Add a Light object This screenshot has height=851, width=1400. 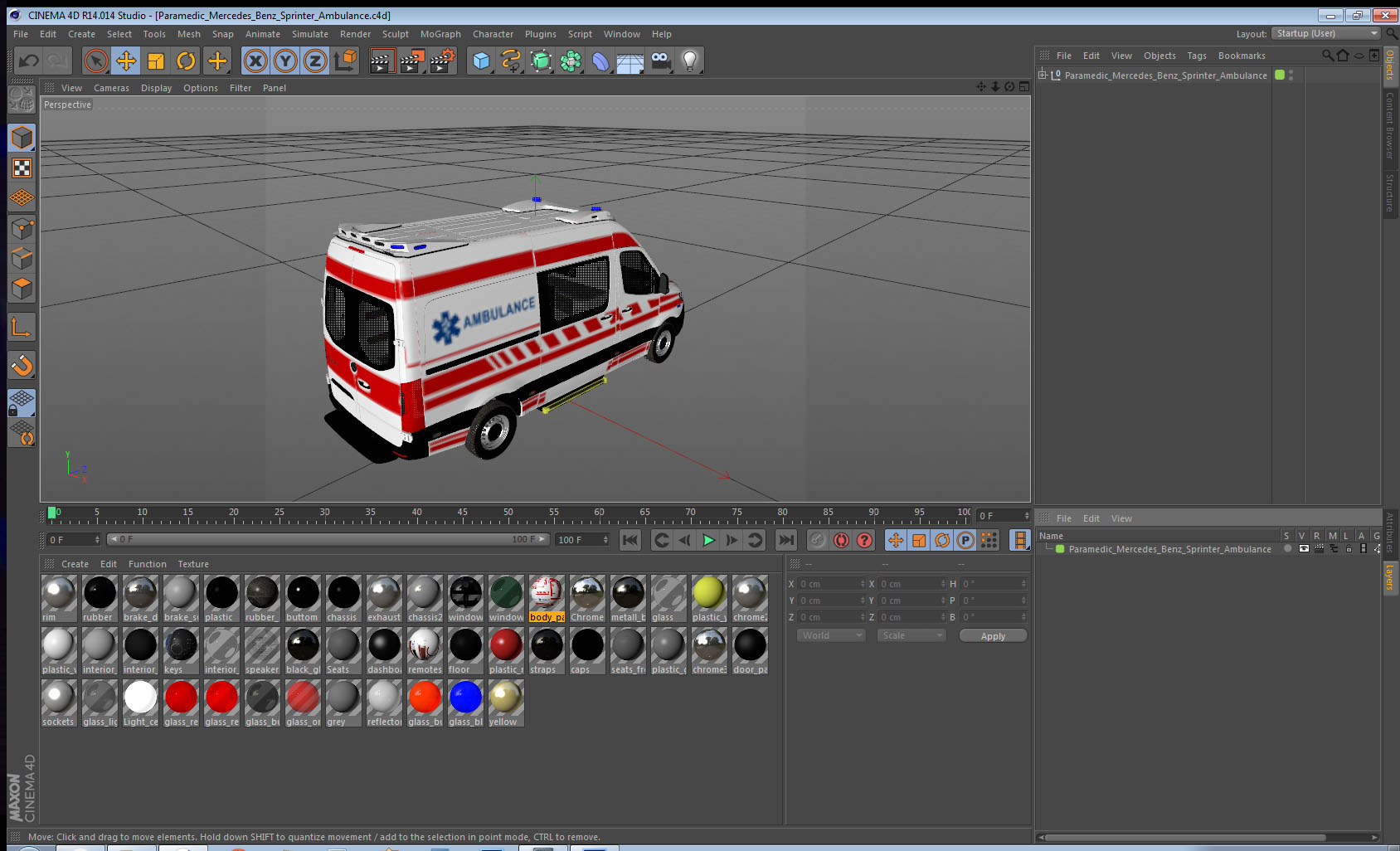[x=690, y=61]
